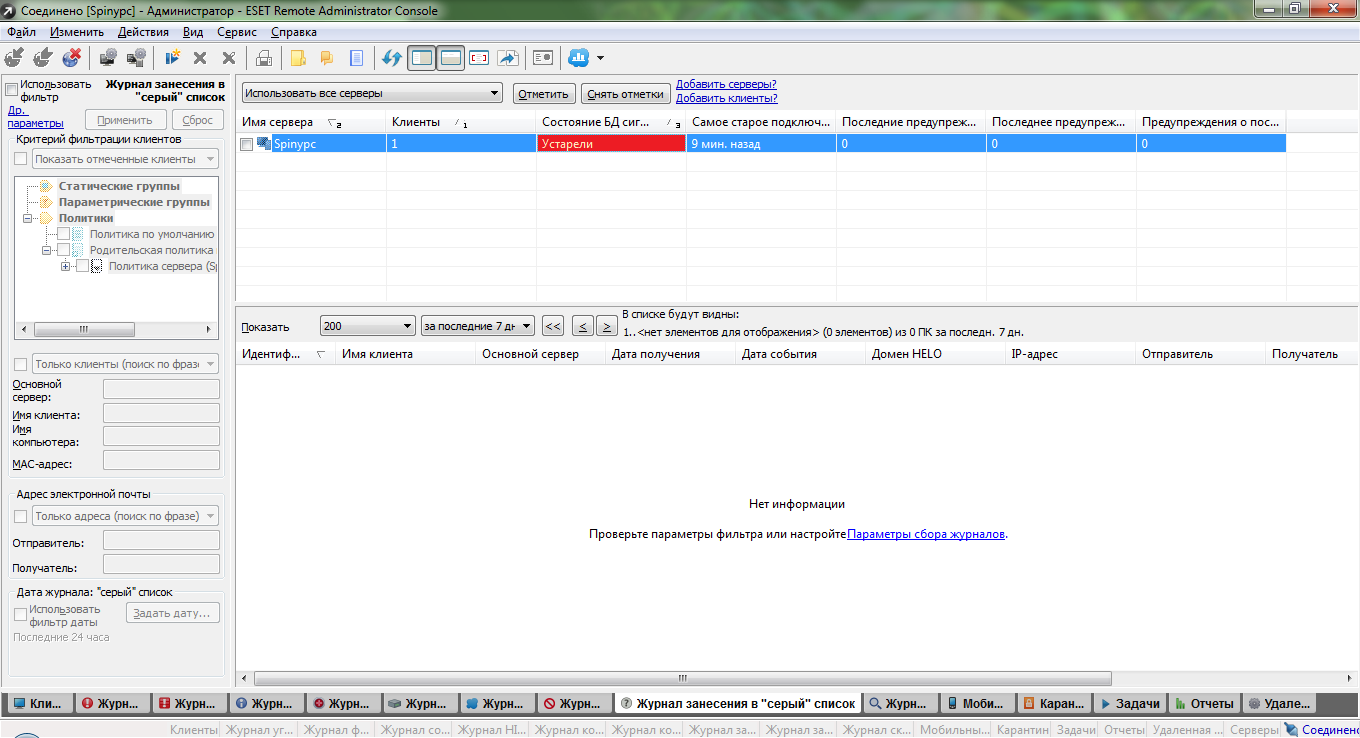Open the Отчеты bottom tab
Screen dimensions: 1360x738
(1204, 703)
